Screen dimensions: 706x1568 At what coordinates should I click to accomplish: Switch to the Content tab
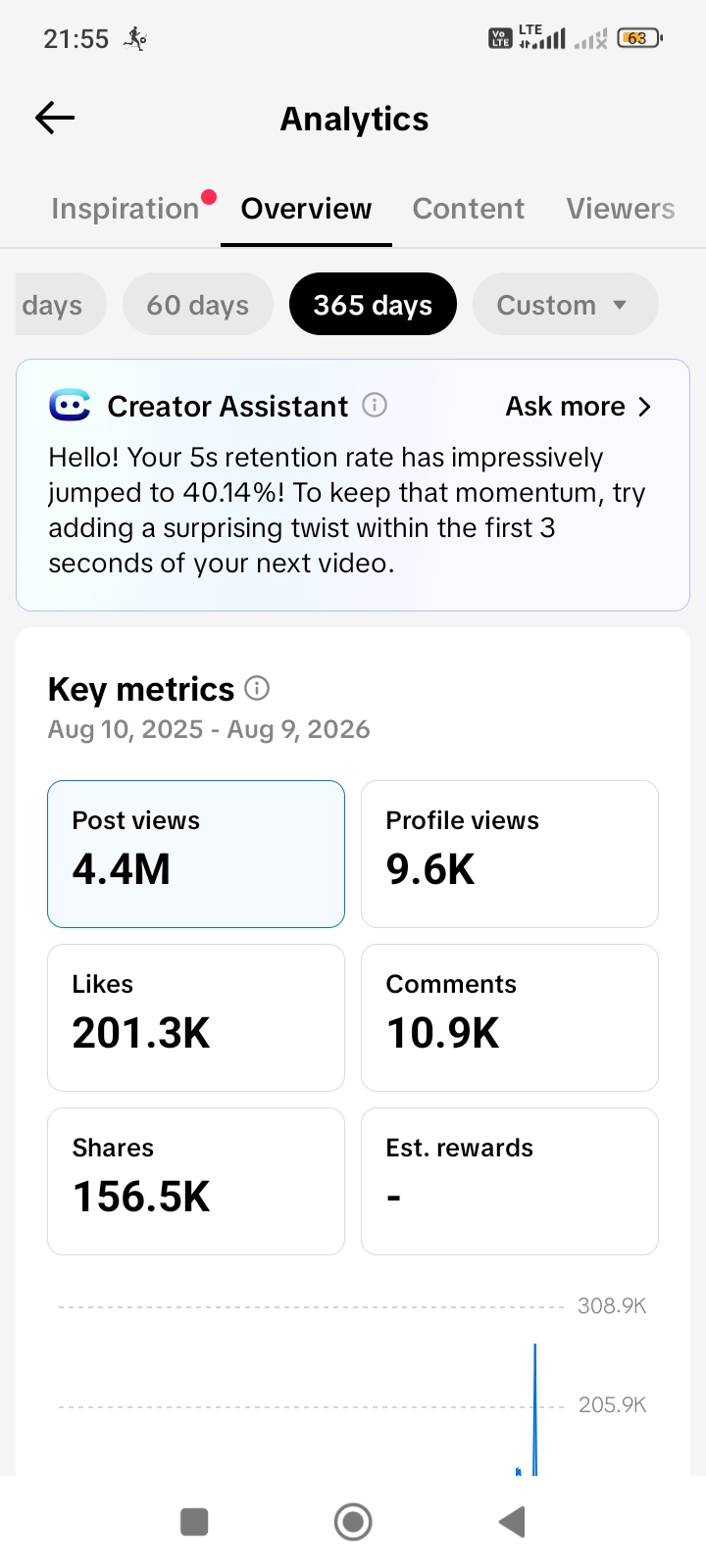pyautogui.click(x=469, y=209)
